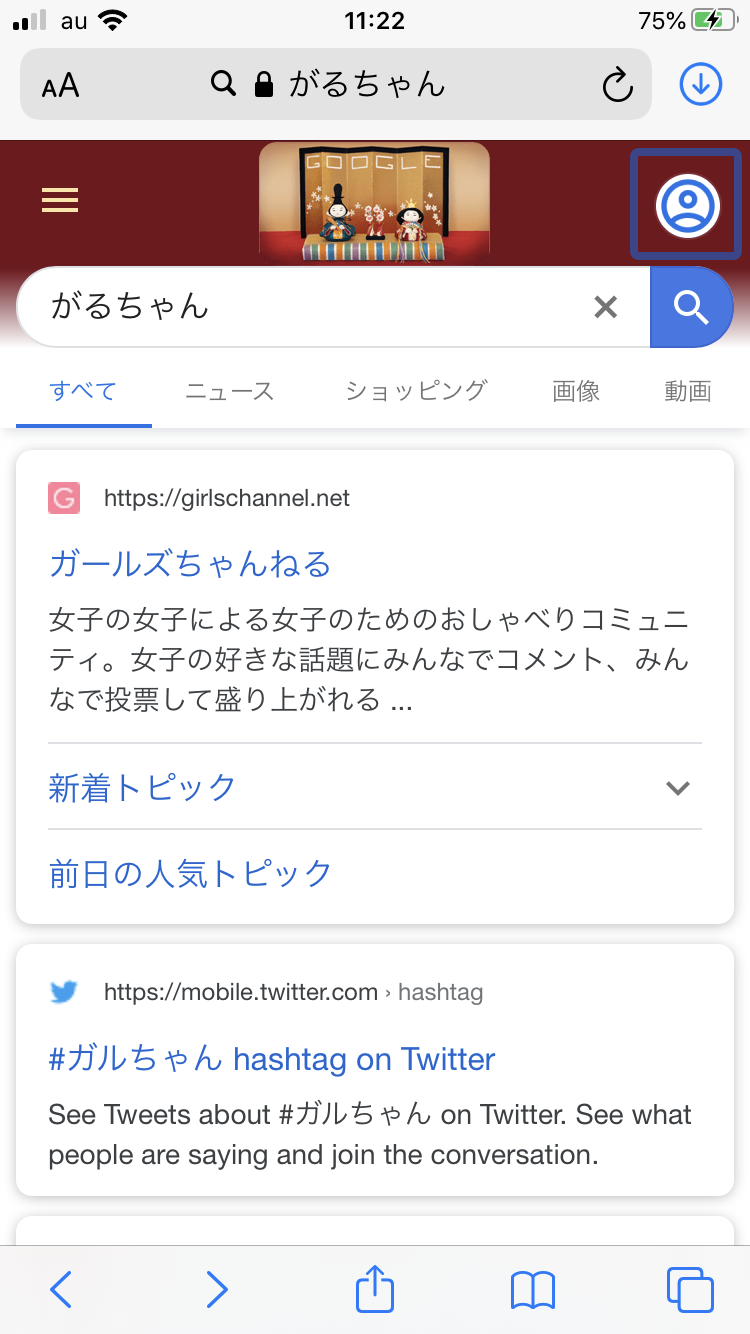
Task: Tap the Google account profile icon
Action: 687,204
